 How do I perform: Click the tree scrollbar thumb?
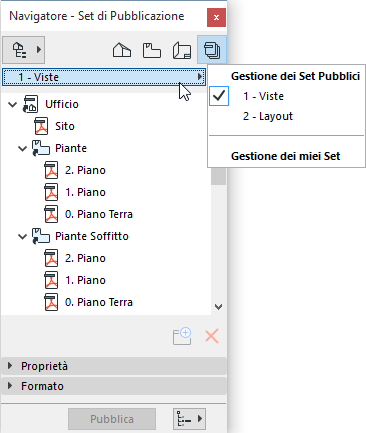point(219,176)
